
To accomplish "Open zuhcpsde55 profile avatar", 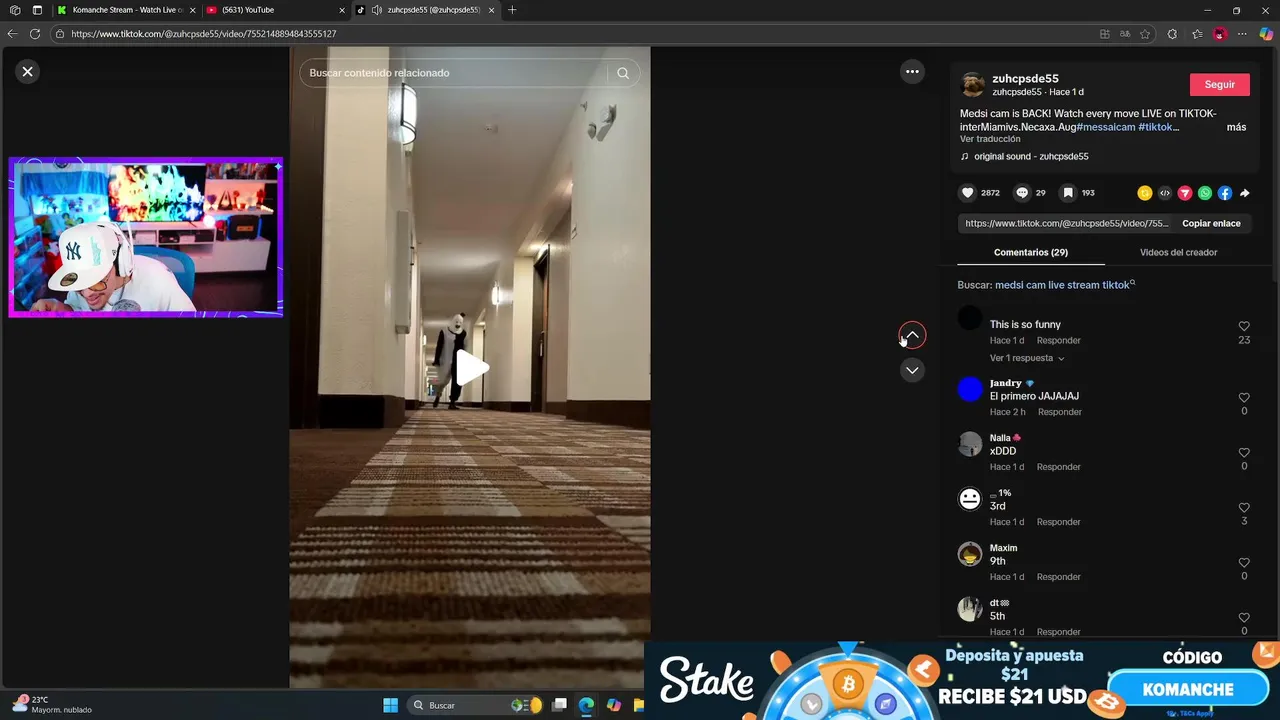I will tap(972, 84).
